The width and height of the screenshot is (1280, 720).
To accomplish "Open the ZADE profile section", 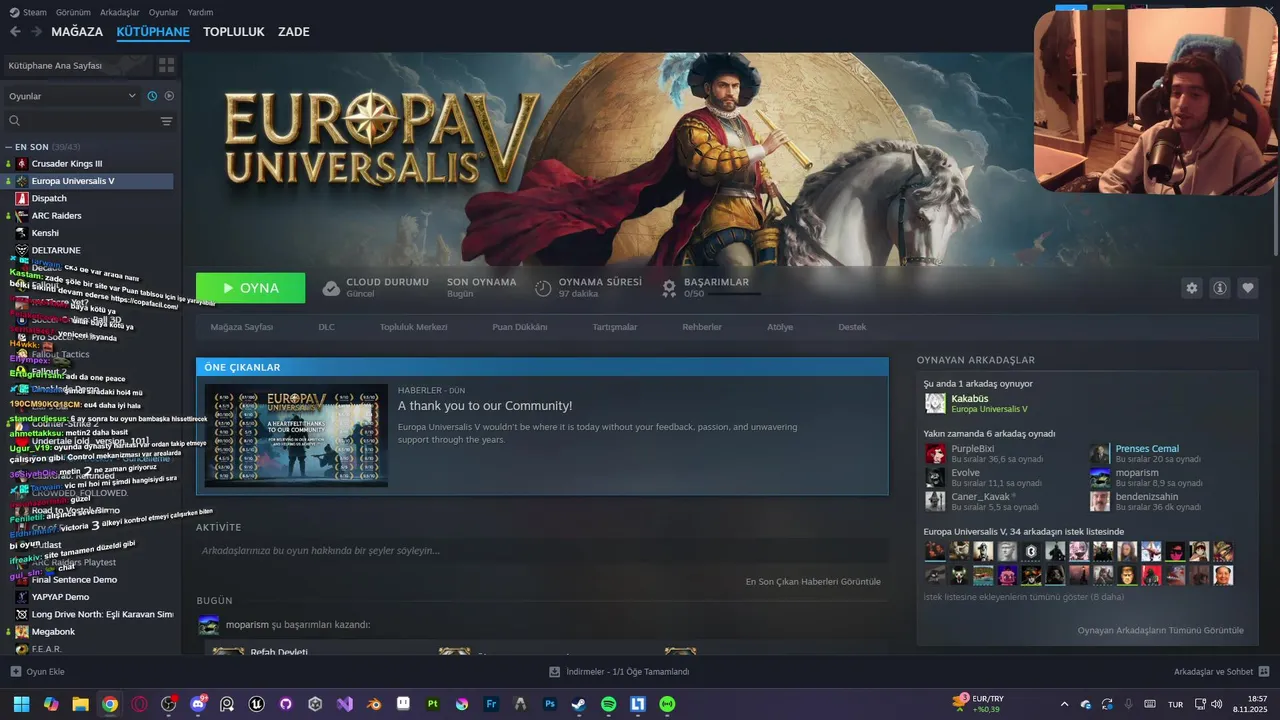I will tap(294, 32).
